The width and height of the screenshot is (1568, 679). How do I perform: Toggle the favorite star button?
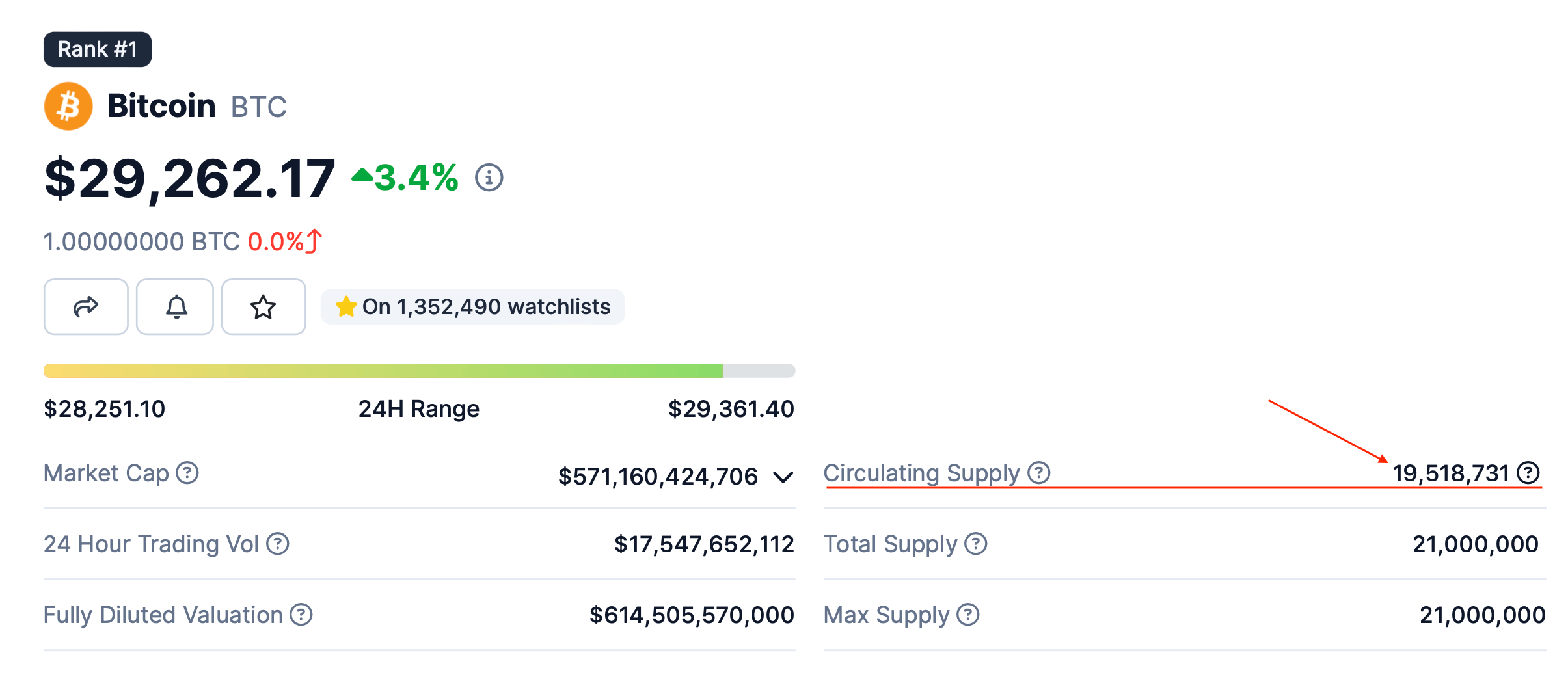264,306
